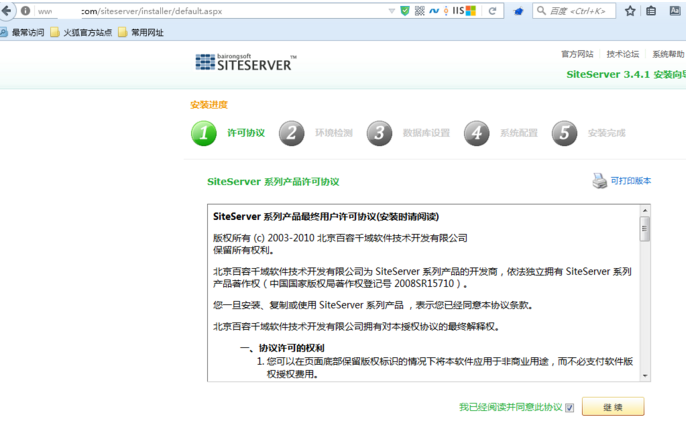The width and height of the screenshot is (686, 423).
Task: Open the 火狐官方站点 bookmark folder
Action: pos(81,32)
